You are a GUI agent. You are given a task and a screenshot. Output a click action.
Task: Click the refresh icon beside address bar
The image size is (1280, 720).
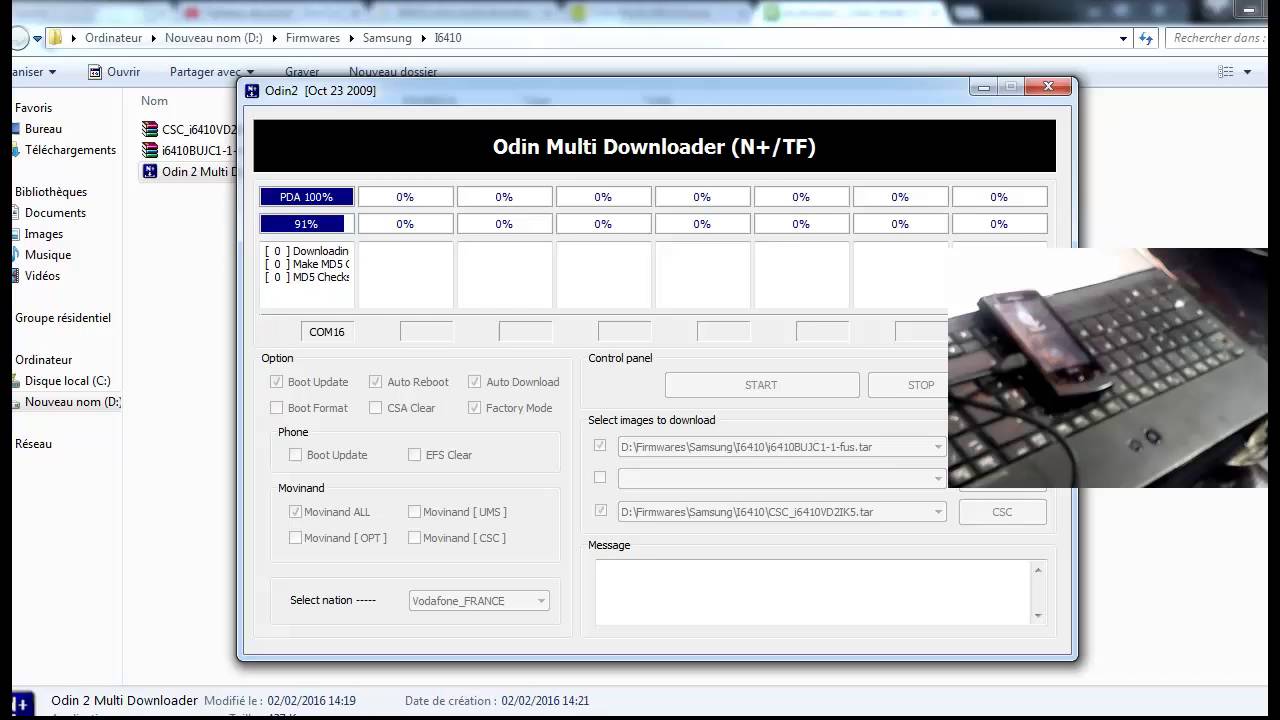pyautogui.click(x=1146, y=38)
